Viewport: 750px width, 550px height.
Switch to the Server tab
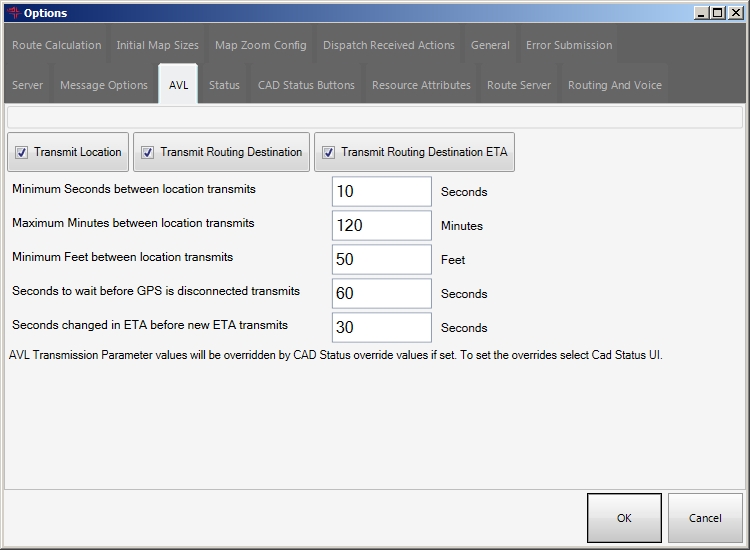pos(27,85)
